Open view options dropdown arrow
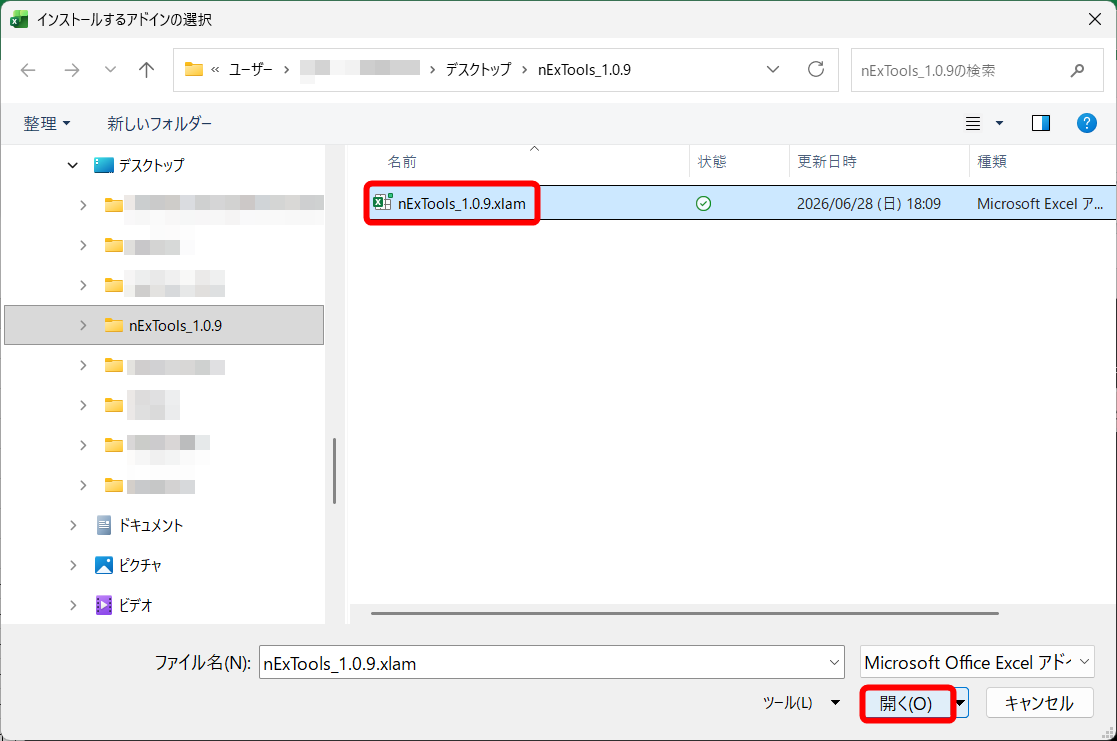 [999, 123]
